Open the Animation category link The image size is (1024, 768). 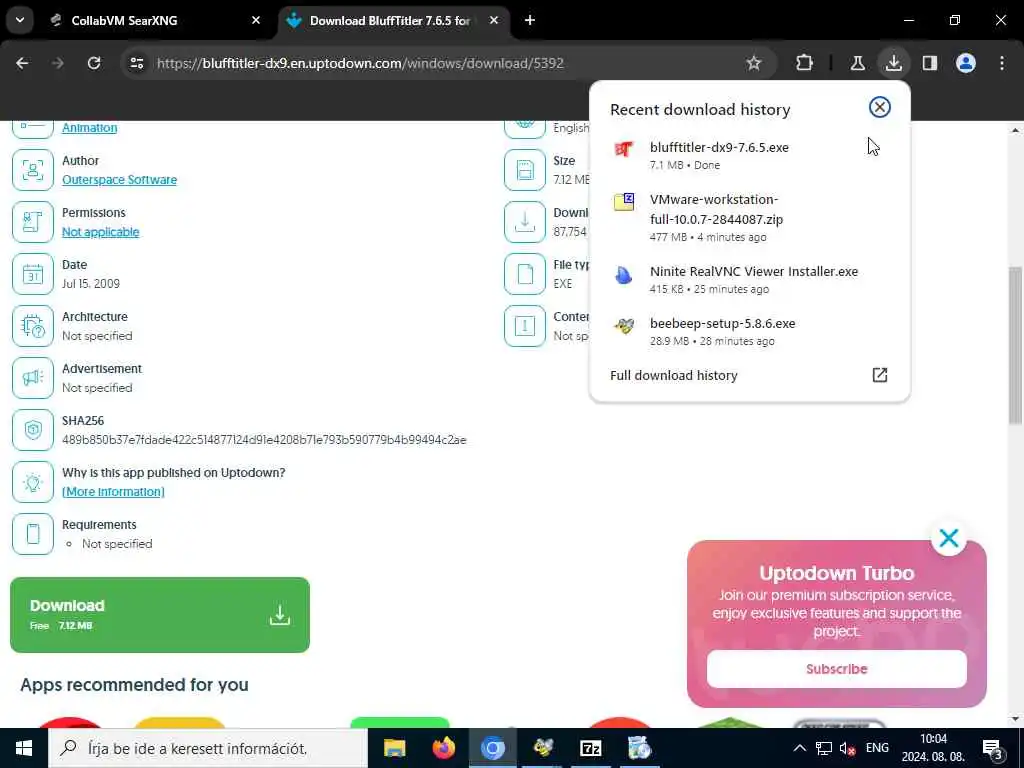pos(89,127)
